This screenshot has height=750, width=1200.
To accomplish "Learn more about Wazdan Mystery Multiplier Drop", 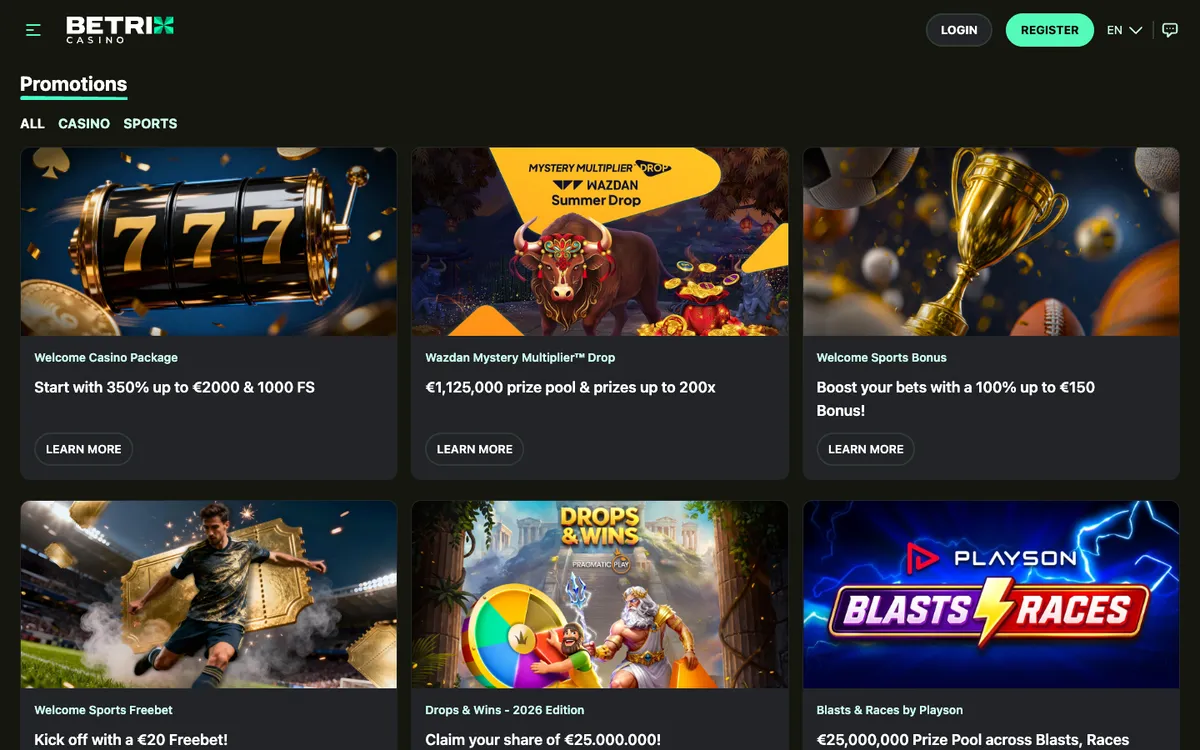I will click(474, 449).
